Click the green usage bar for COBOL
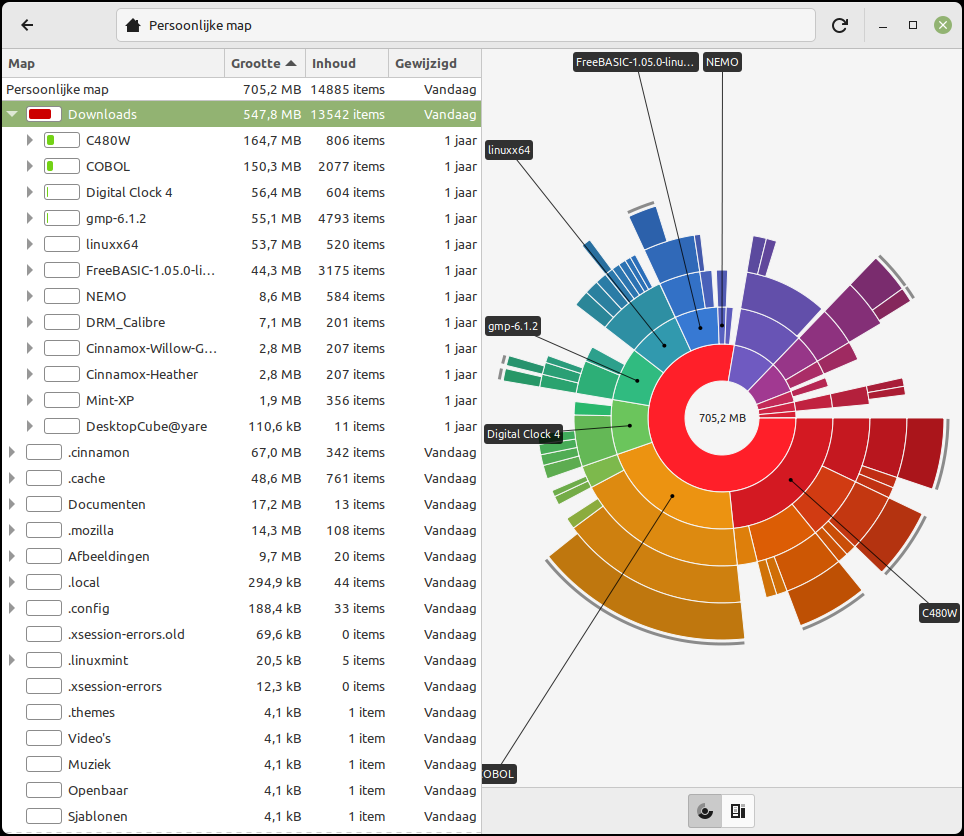Image resolution: width=964 pixels, height=836 pixels. click(x=61, y=166)
